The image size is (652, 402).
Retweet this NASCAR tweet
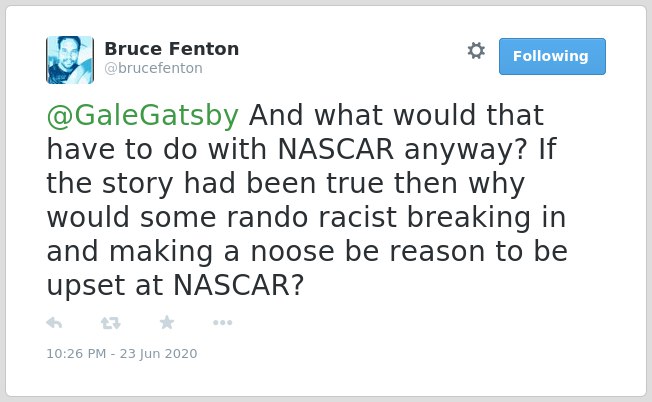click(x=111, y=323)
